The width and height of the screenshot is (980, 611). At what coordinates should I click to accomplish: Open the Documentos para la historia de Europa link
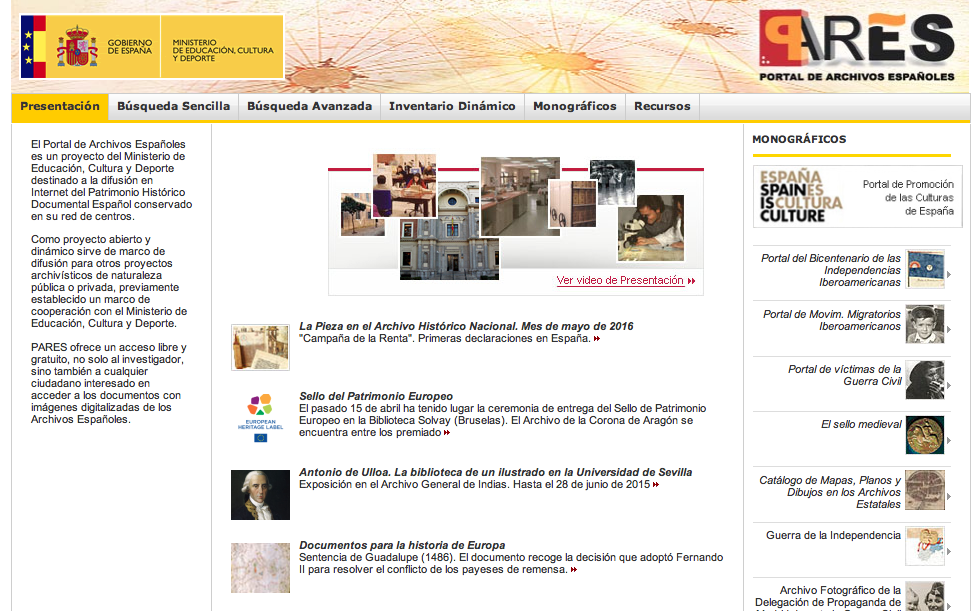pos(402,545)
